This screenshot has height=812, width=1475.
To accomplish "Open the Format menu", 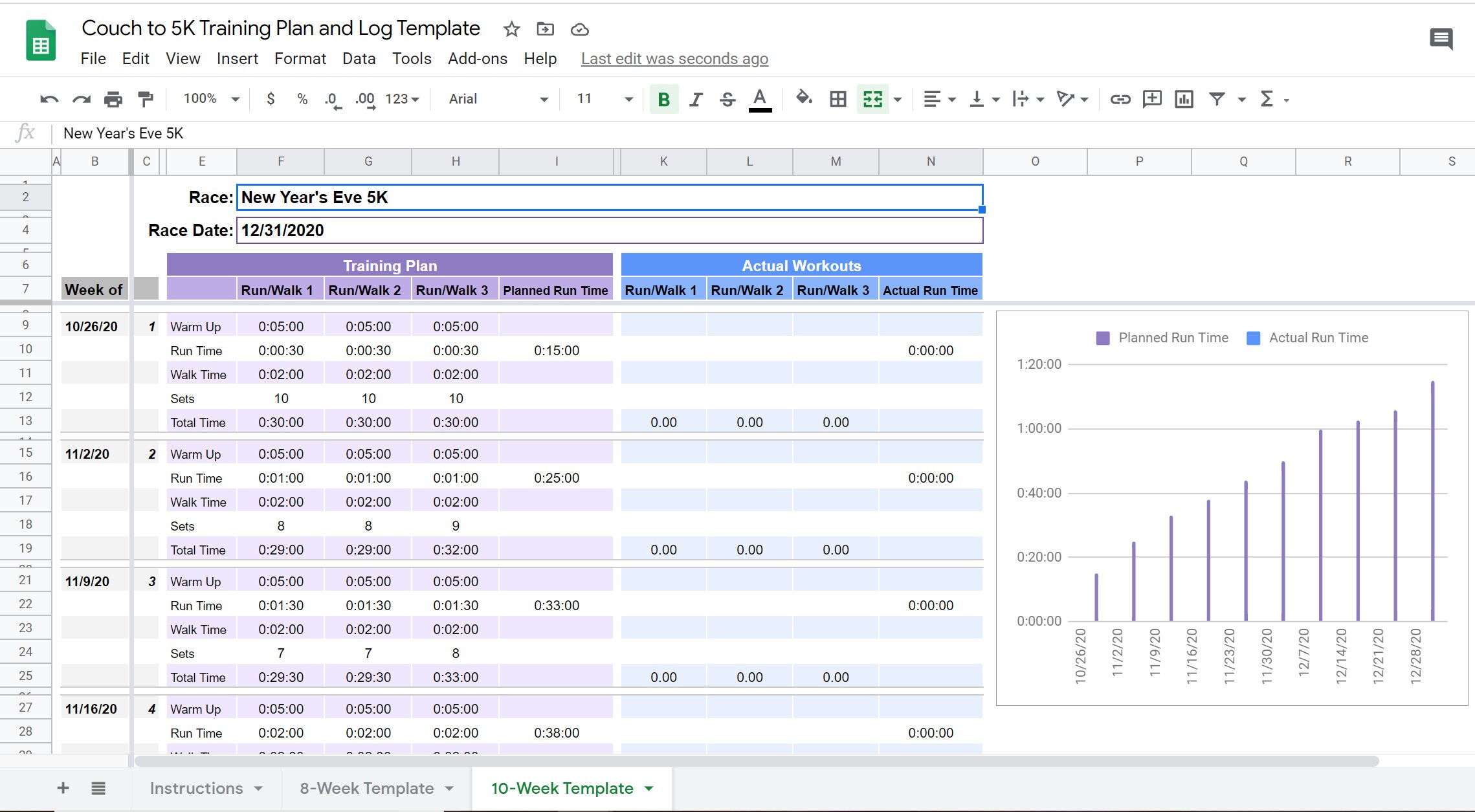I will (x=300, y=58).
